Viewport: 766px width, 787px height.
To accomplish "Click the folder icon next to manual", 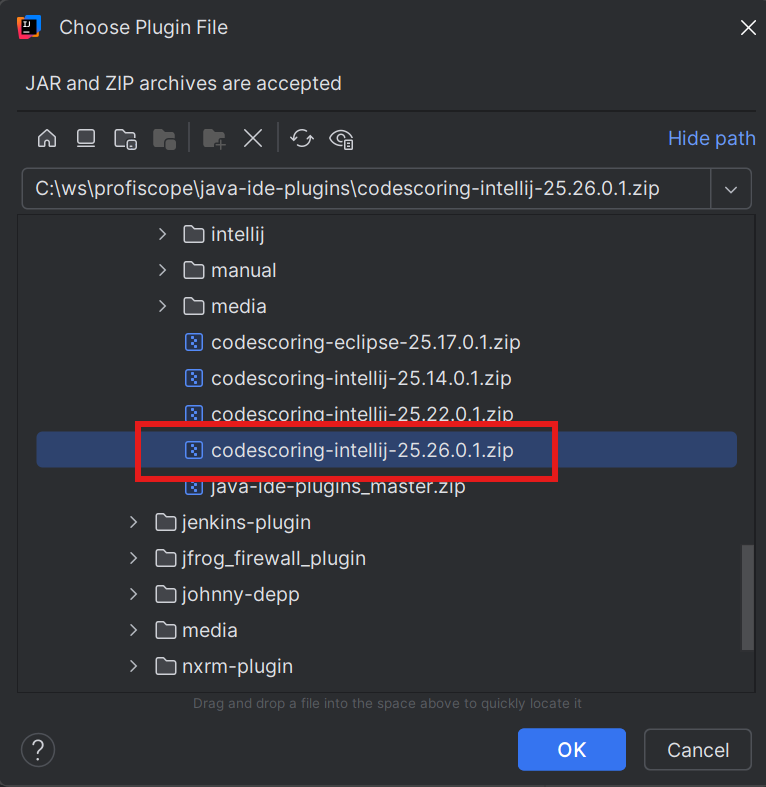I will 194,270.
